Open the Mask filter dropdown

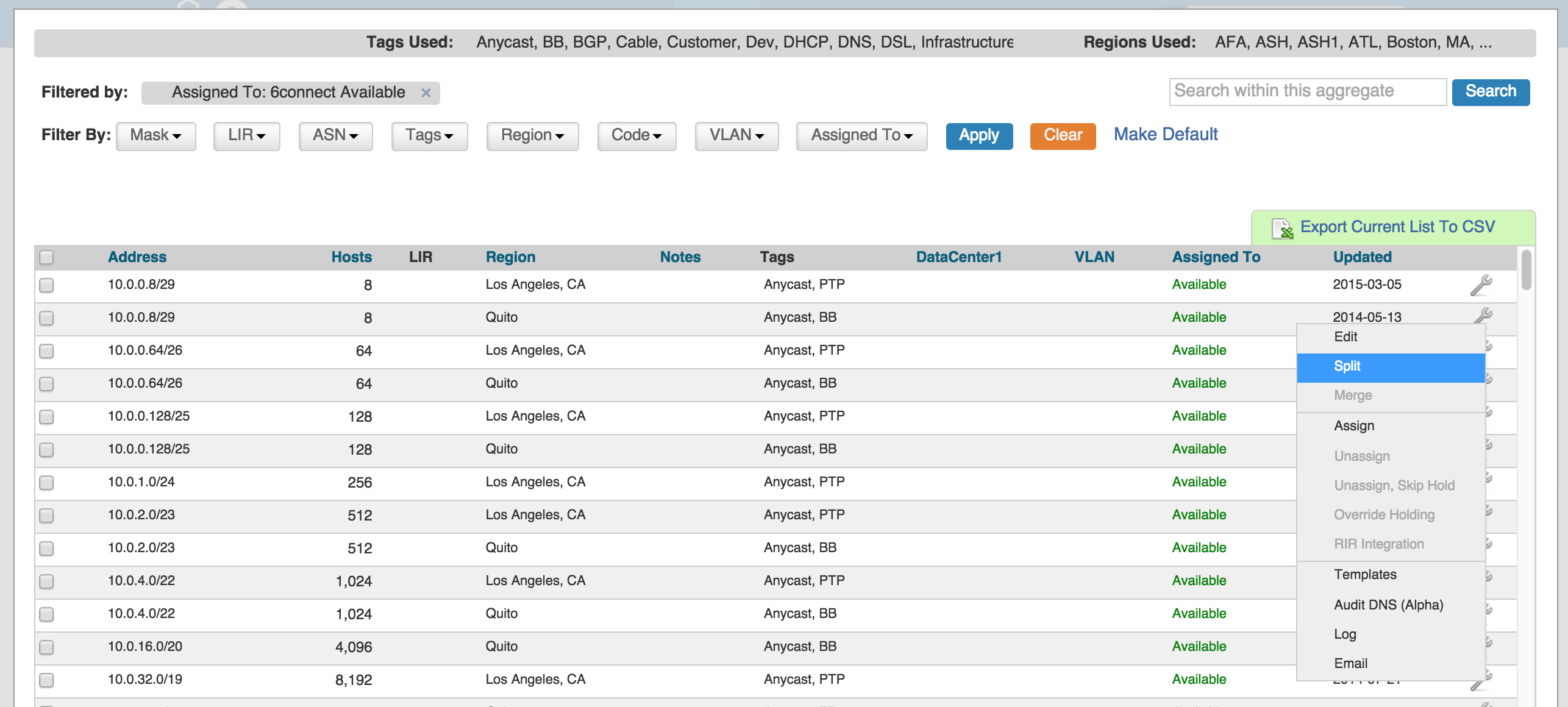(x=155, y=135)
